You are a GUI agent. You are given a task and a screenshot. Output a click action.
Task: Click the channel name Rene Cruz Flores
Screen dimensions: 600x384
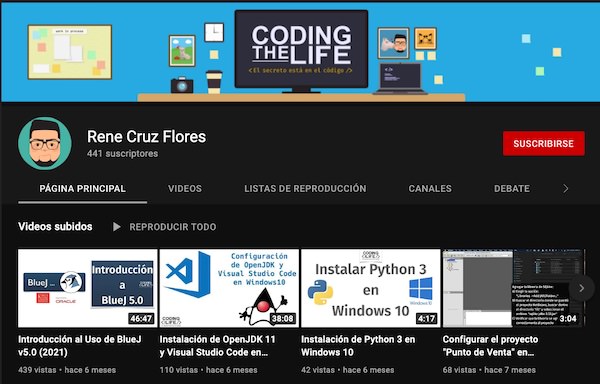[146, 137]
